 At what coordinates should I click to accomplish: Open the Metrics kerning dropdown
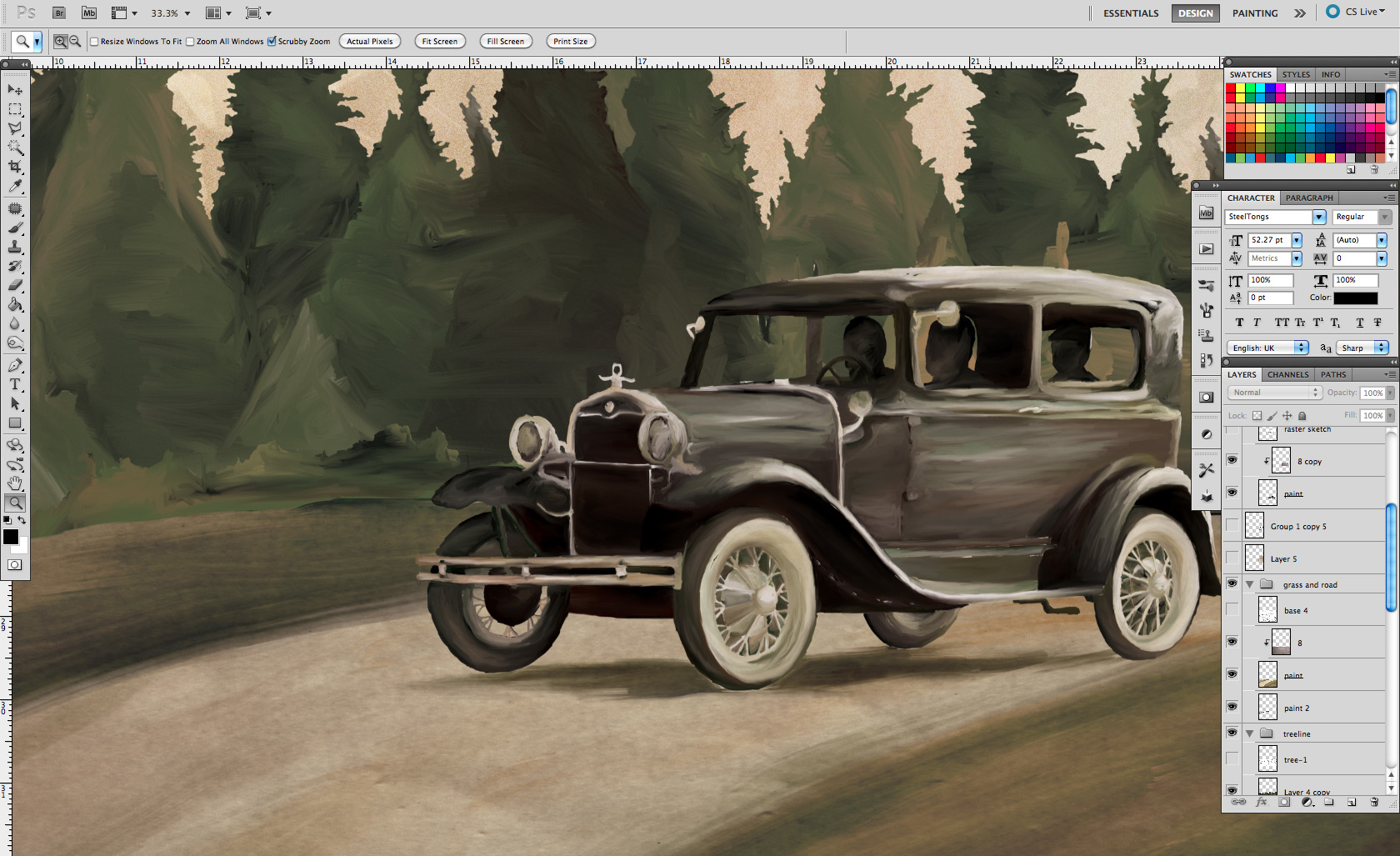[x=1297, y=258]
